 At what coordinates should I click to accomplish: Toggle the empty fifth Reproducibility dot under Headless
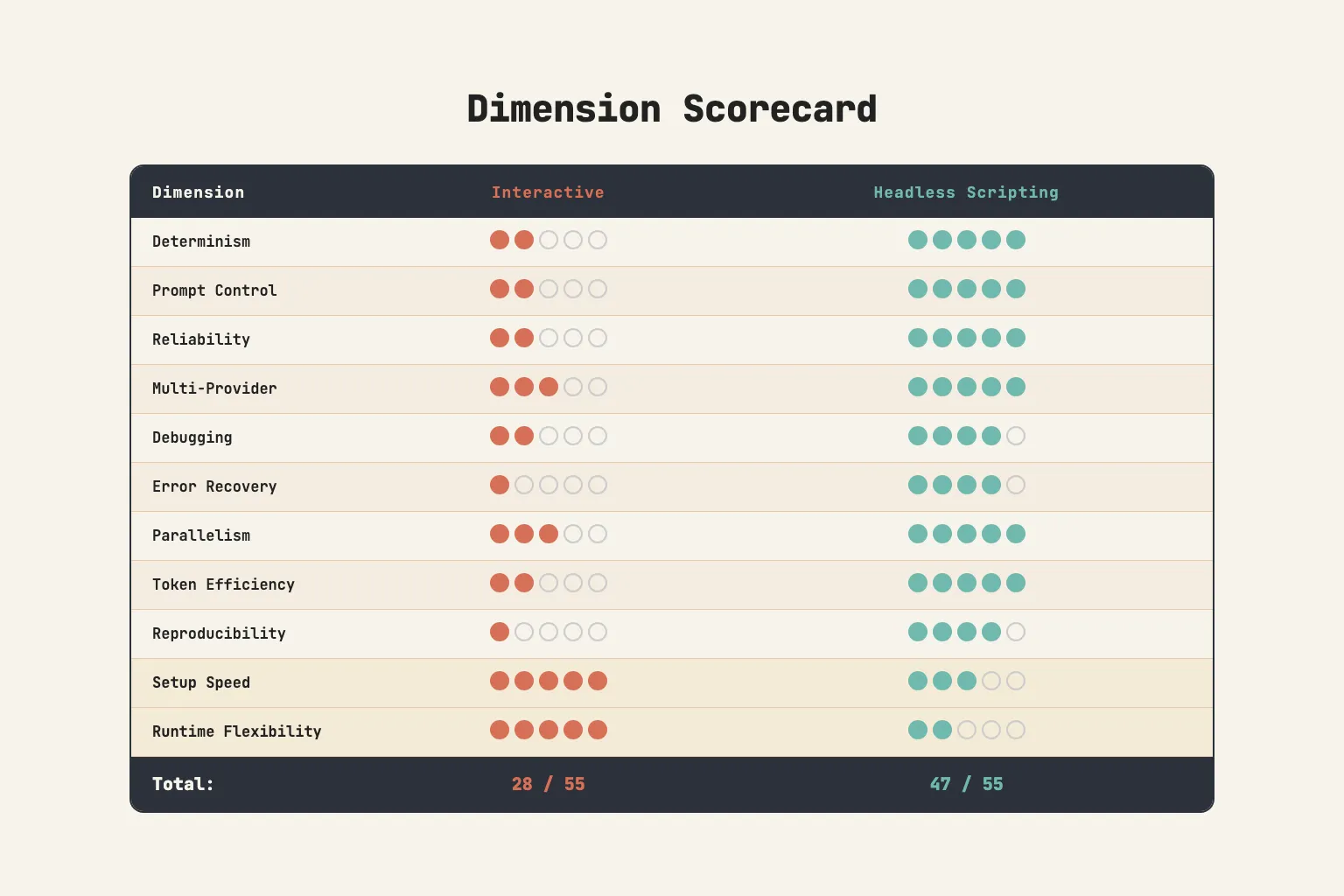pyautogui.click(x=1015, y=632)
